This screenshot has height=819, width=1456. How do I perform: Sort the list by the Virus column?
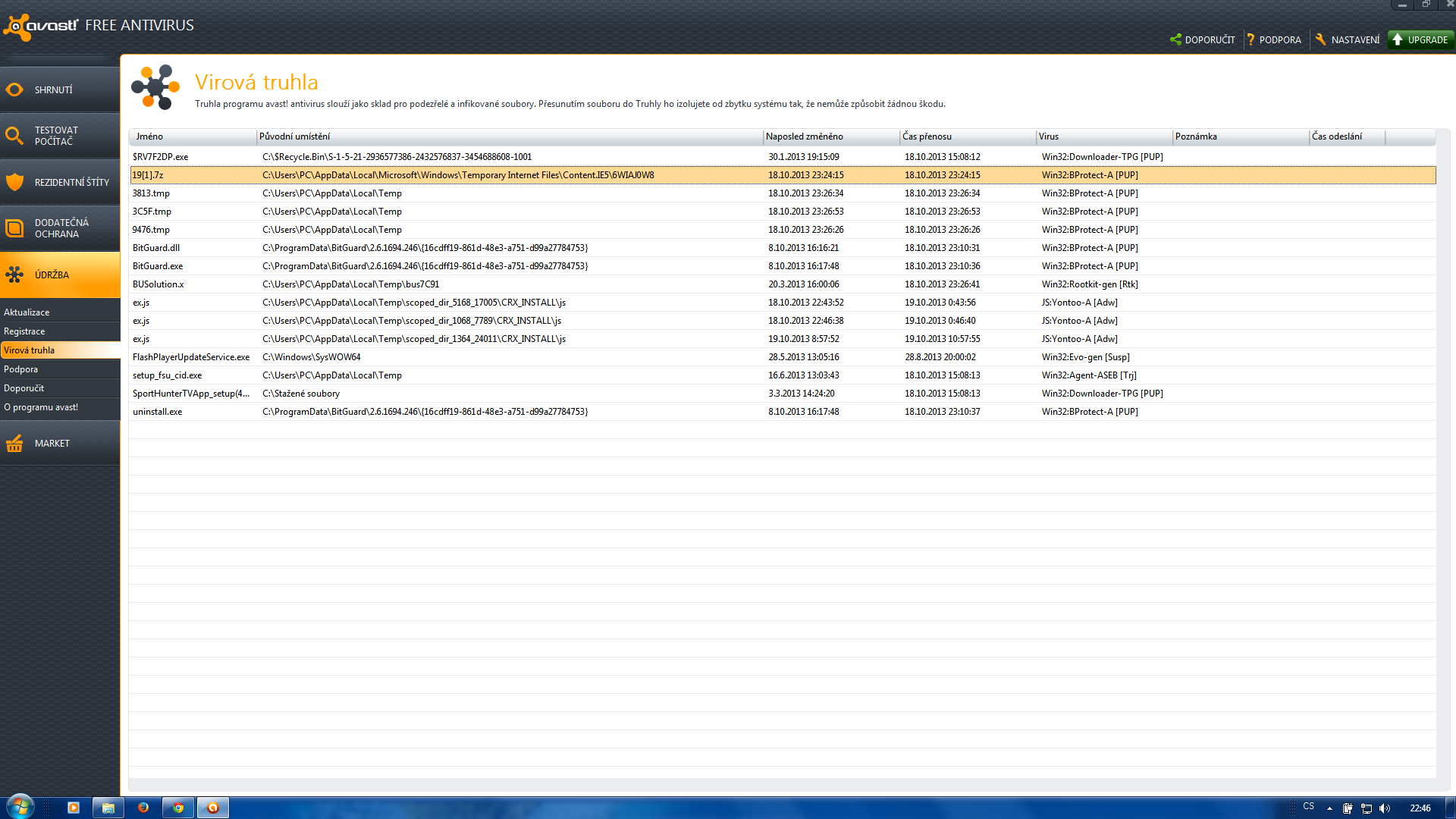coord(1103,136)
